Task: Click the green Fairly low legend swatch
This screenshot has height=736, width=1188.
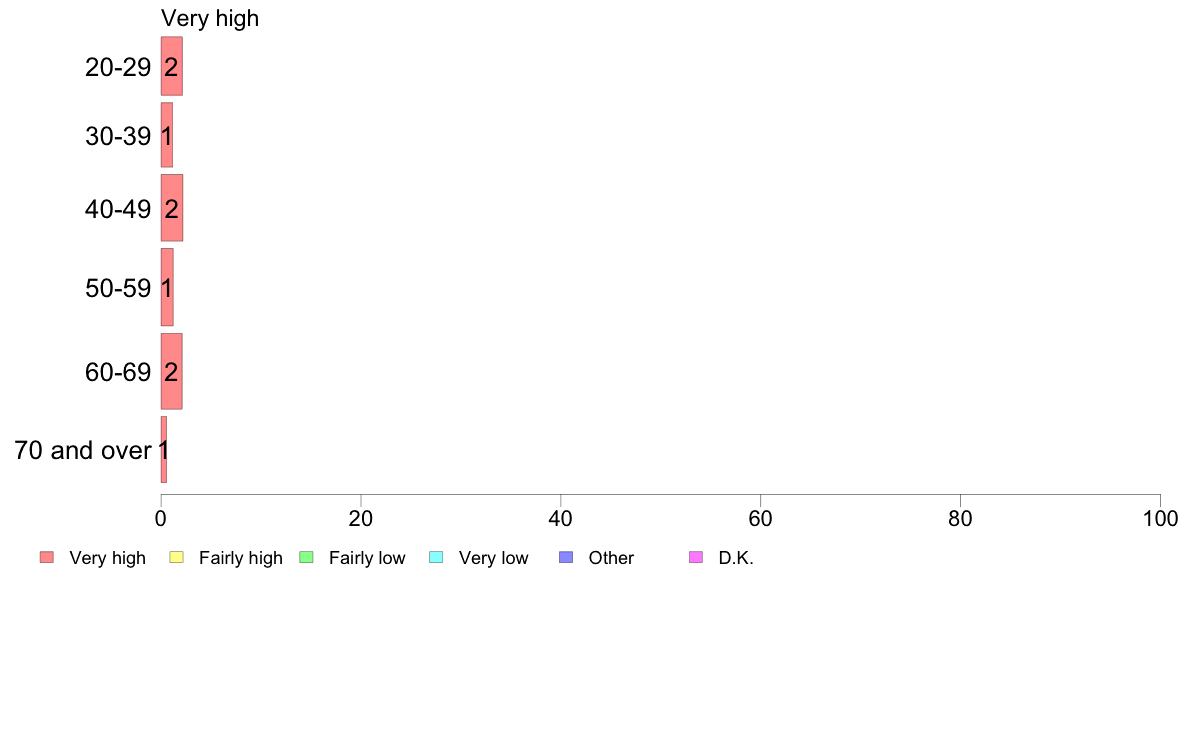Action: (307, 557)
